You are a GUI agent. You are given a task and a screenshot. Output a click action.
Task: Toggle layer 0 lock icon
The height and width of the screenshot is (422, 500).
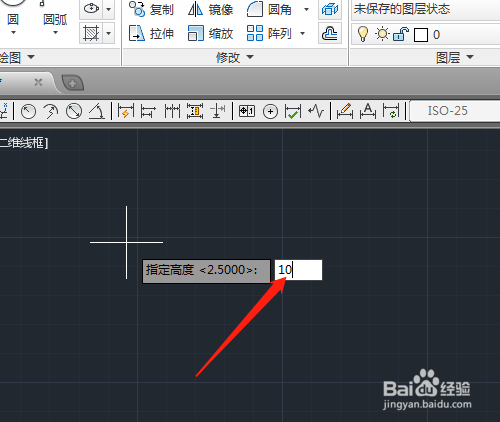point(401,34)
